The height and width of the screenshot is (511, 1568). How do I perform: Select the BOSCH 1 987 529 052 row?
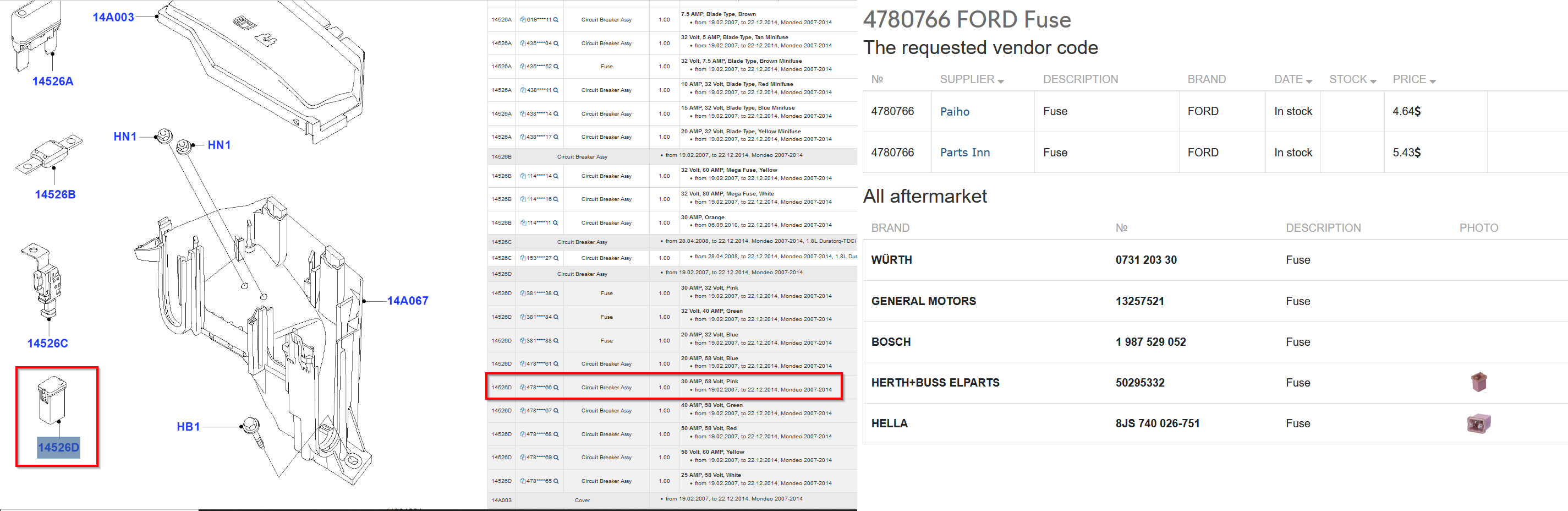click(x=1150, y=342)
